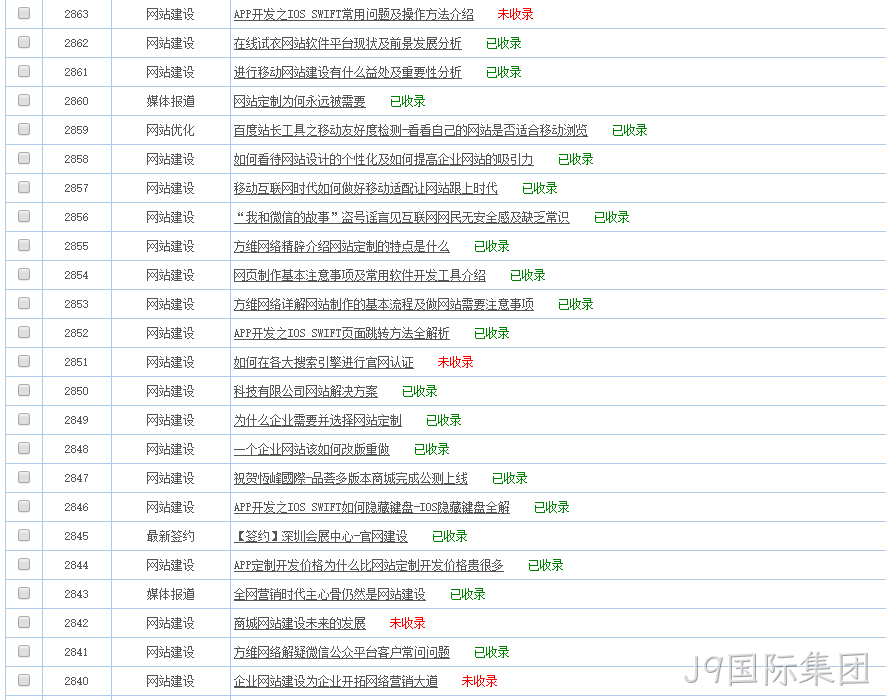Open article 在线试衣网站软件平台现状及前景发展分析

coord(348,44)
